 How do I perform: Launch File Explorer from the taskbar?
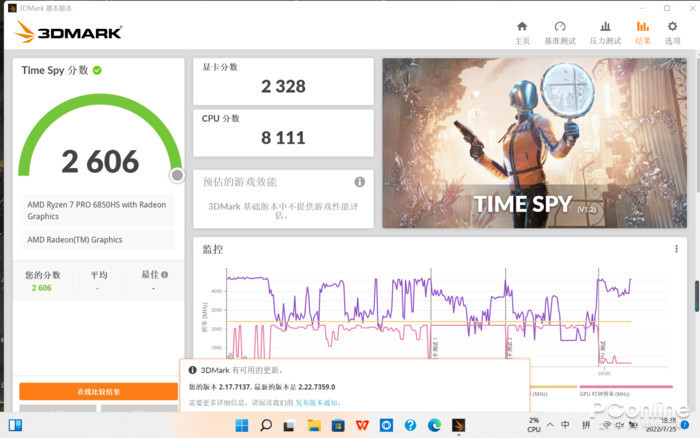pos(314,425)
